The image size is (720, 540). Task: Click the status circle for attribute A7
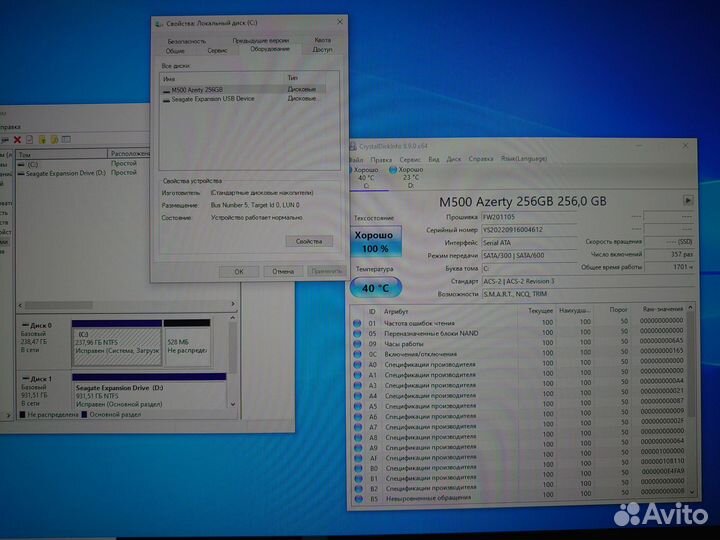coord(358,427)
